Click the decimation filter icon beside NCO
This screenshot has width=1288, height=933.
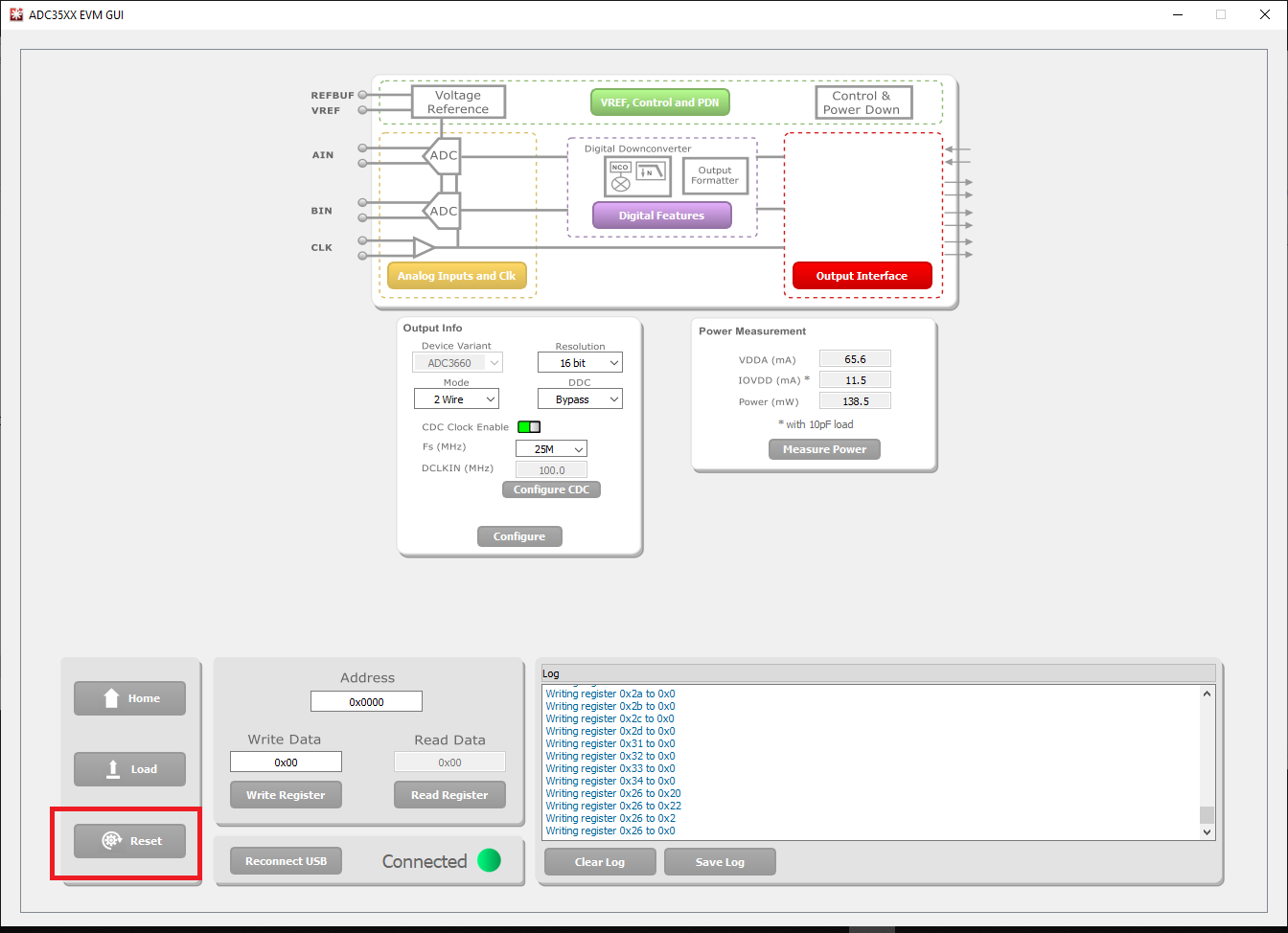point(652,172)
